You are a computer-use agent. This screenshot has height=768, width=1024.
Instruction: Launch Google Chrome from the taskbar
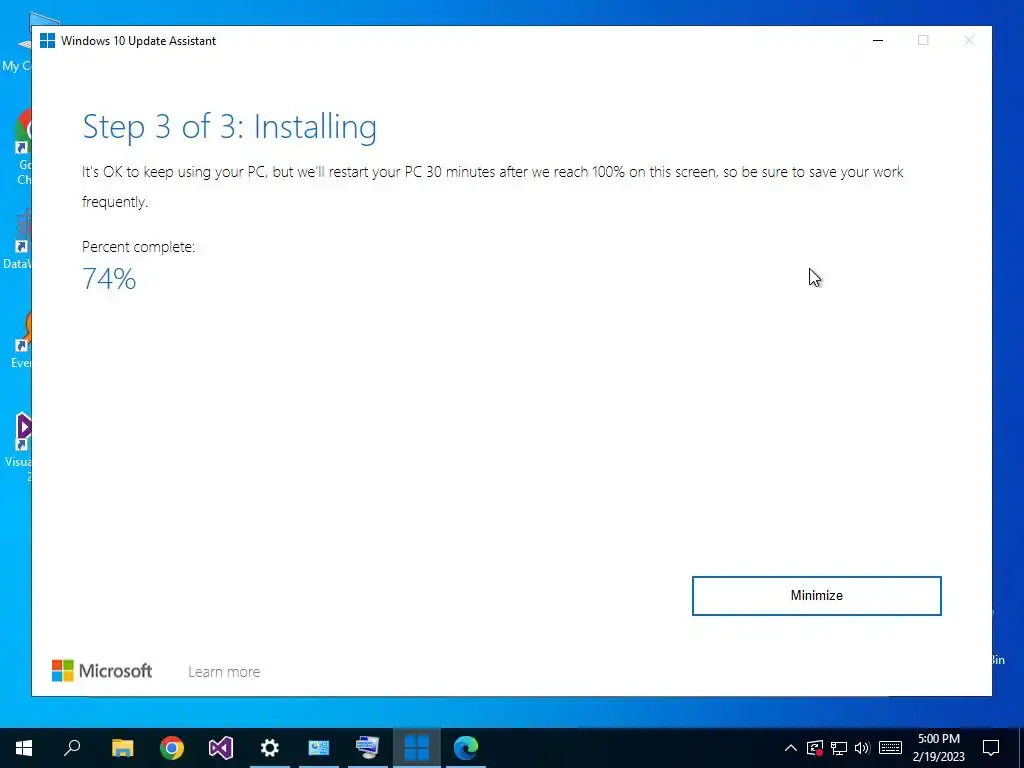172,748
